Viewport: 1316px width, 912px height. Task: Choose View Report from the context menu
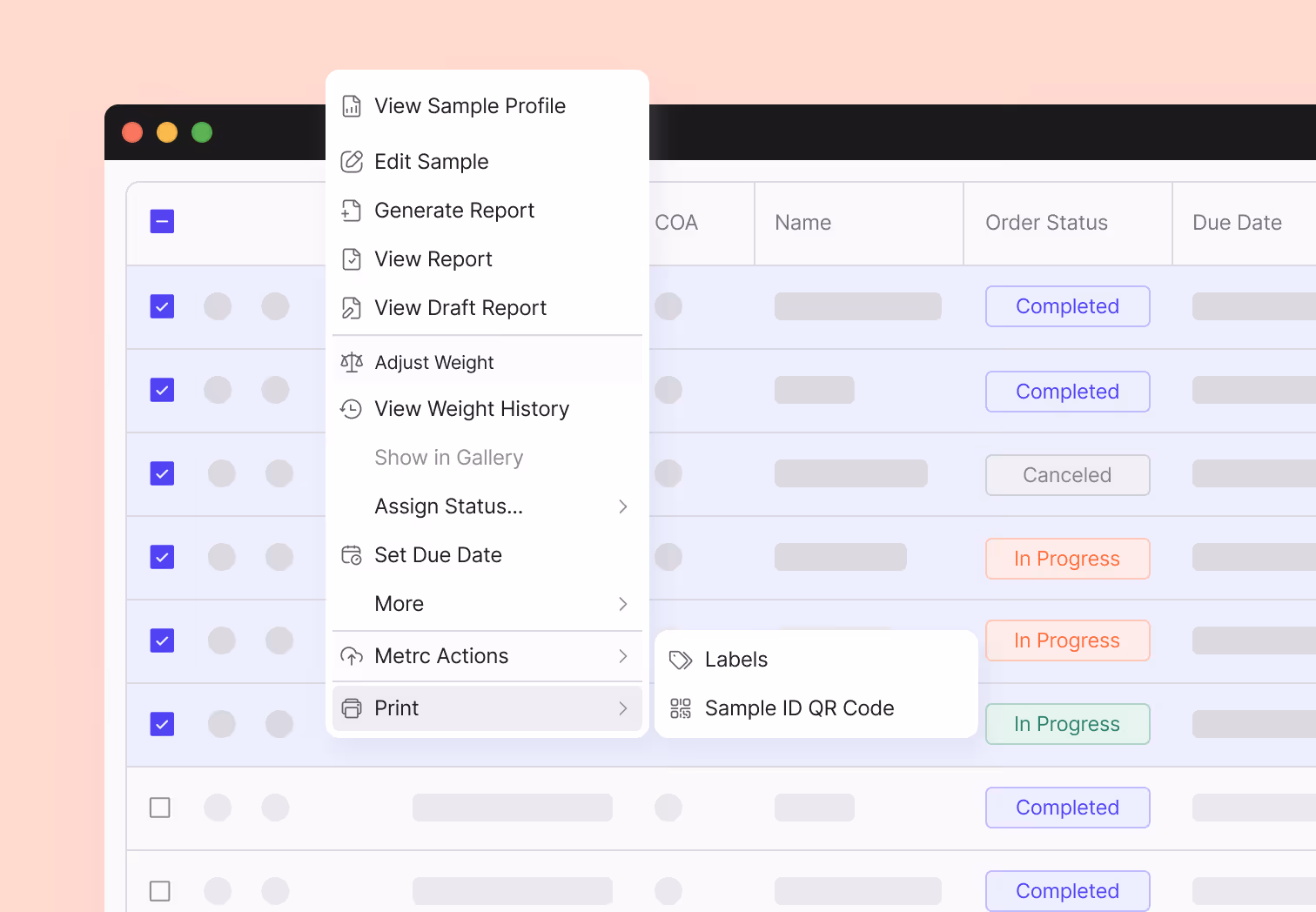pos(433,258)
